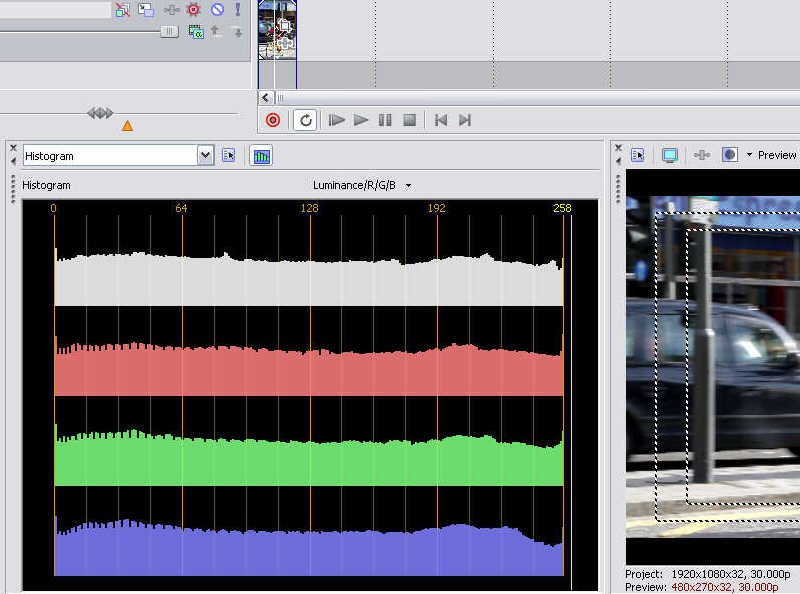Go to start of project
This screenshot has width=800, height=594.
440,120
